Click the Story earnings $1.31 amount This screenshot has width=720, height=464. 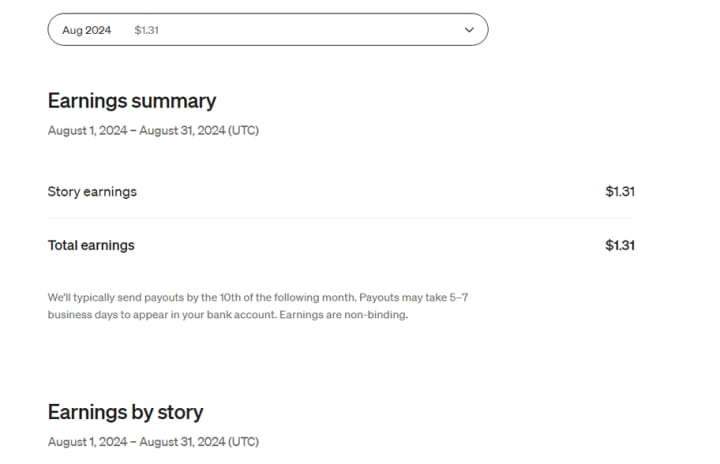click(620, 191)
